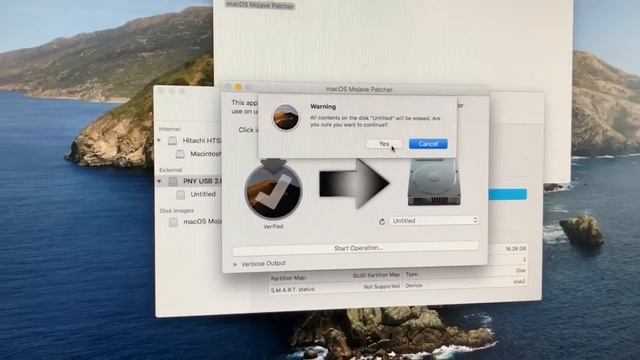Click the Warning heading text
The height and width of the screenshot is (360, 640).
[x=323, y=107]
